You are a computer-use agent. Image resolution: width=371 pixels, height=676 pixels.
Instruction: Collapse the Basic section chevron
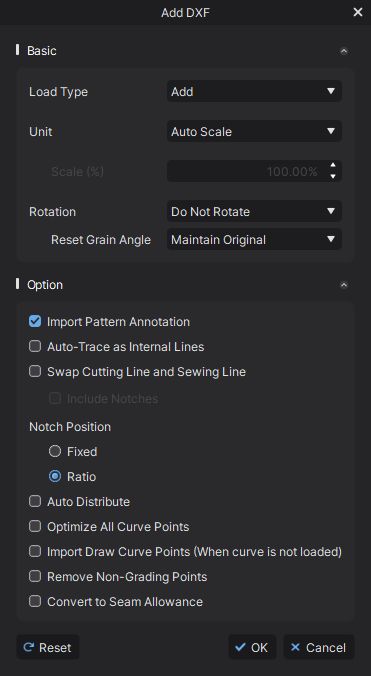click(343, 51)
